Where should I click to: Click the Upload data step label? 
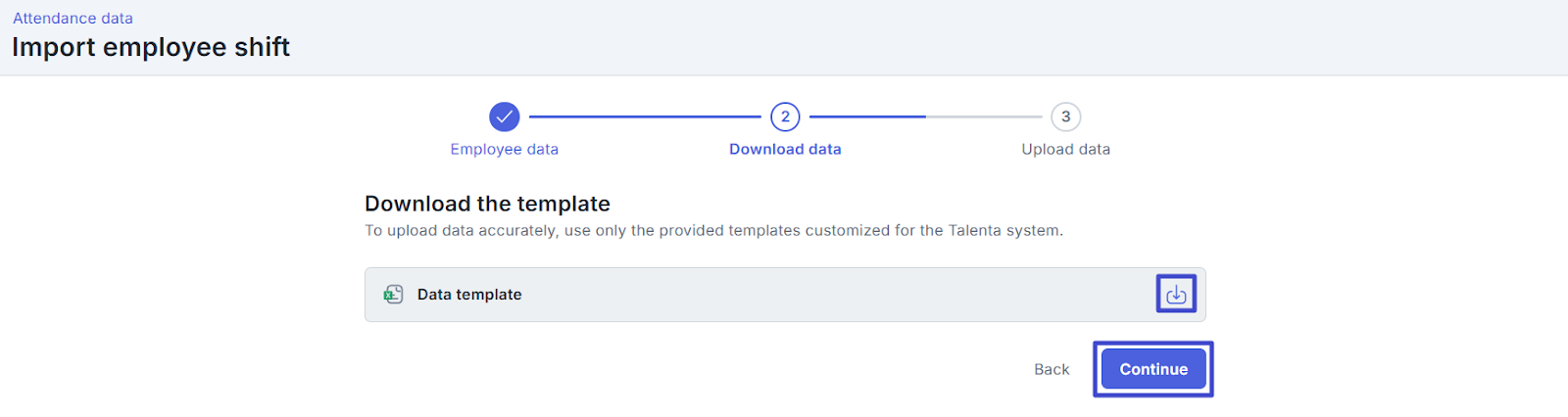(x=1065, y=149)
